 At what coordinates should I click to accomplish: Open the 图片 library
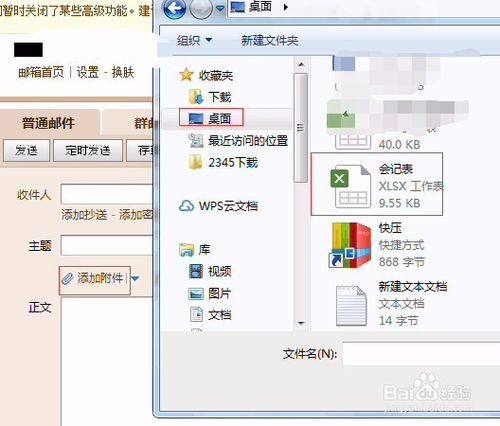click(x=210, y=293)
